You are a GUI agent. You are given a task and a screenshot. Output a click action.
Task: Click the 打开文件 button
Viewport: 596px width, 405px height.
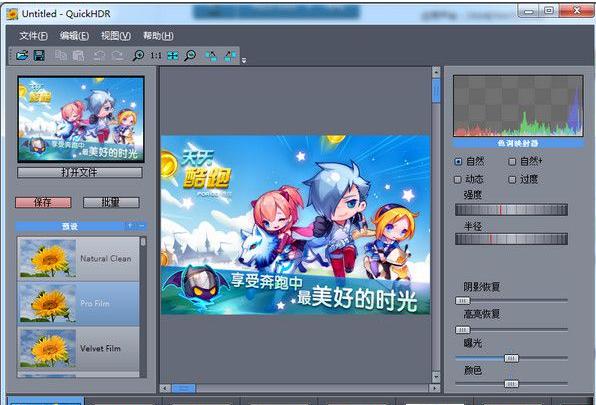click(80, 172)
